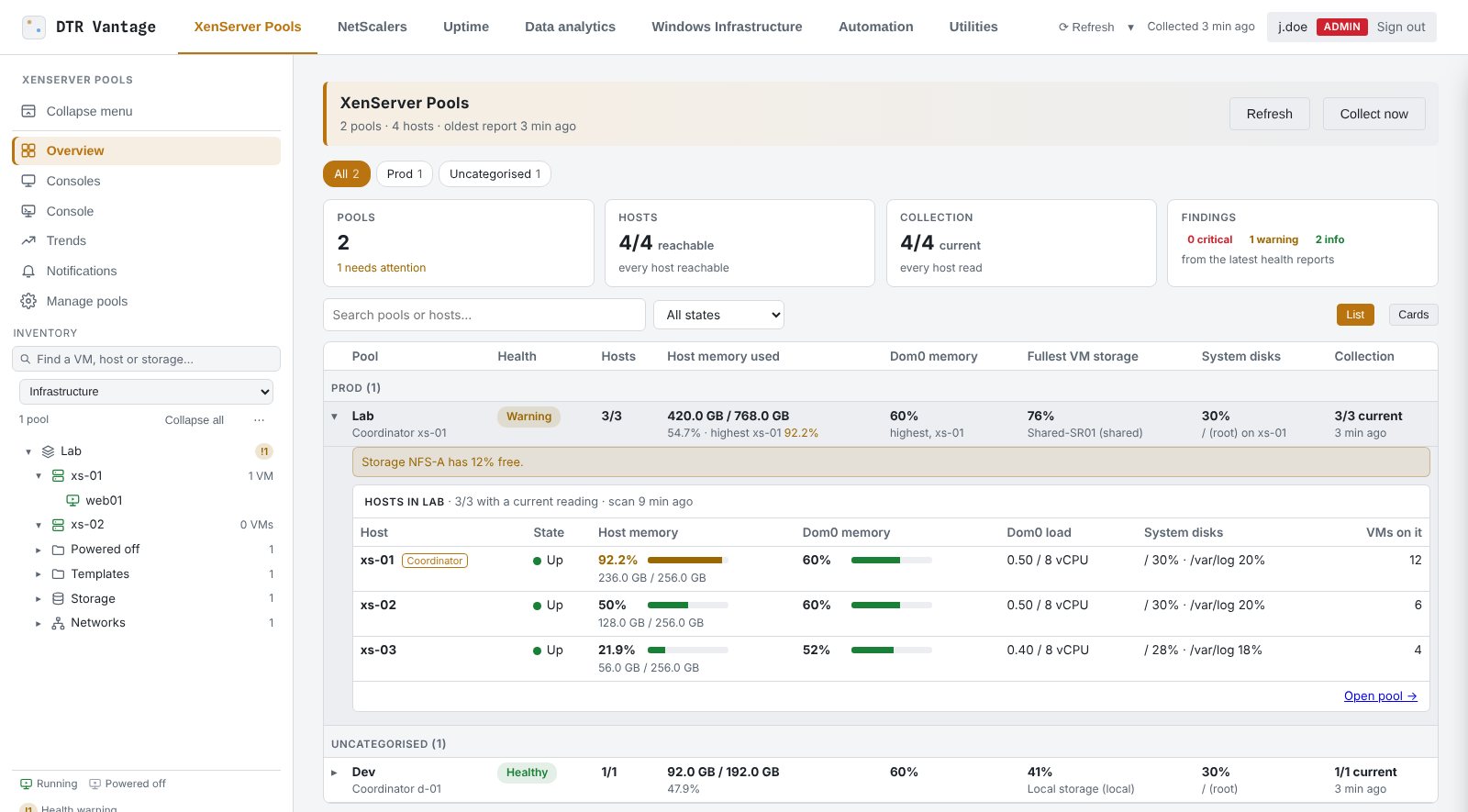Collapse the xs-02 host in inventory tree
This screenshot has height=812, width=1468.
(39, 525)
